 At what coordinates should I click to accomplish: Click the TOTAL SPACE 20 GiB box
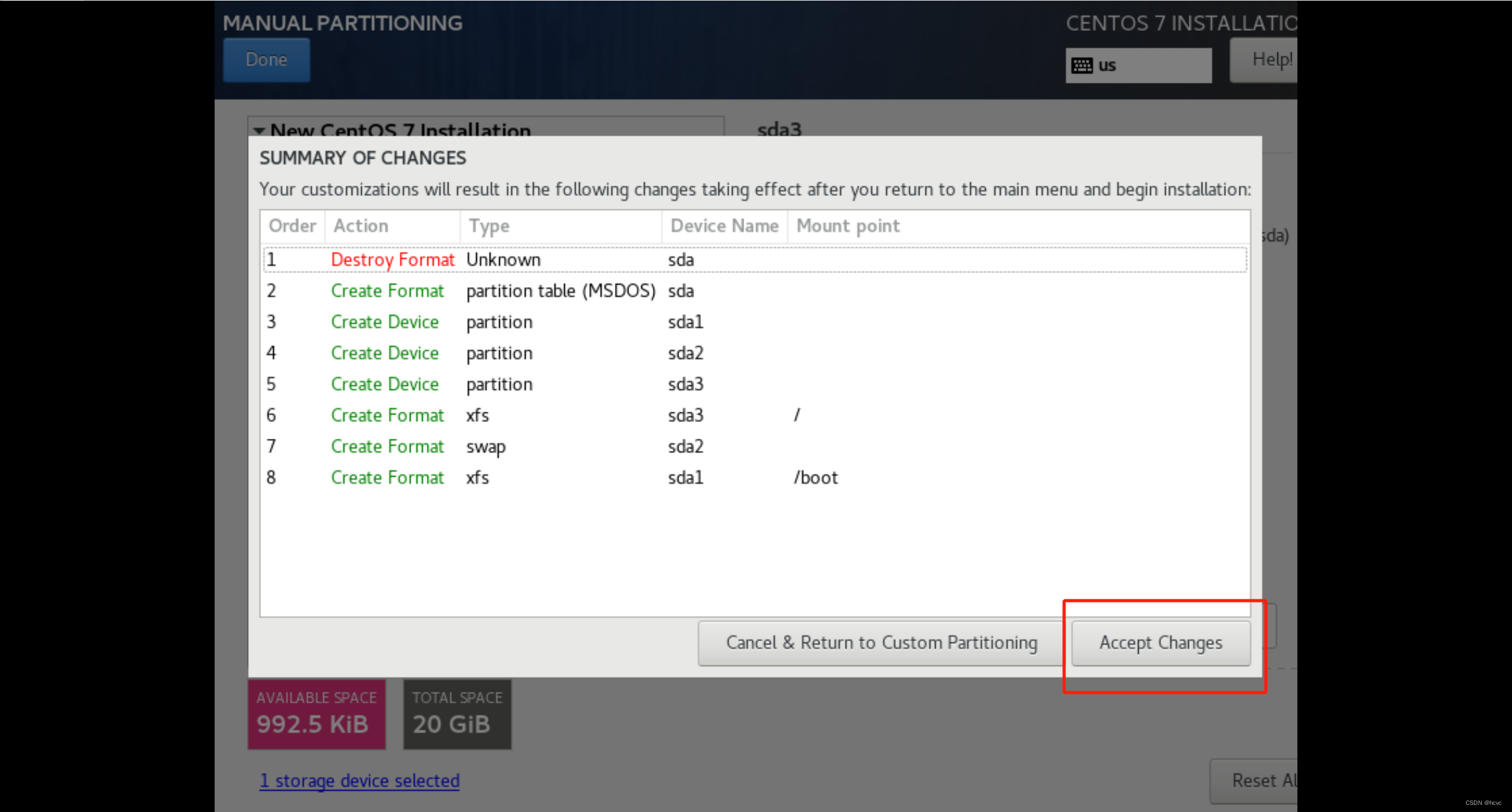coord(457,714)
